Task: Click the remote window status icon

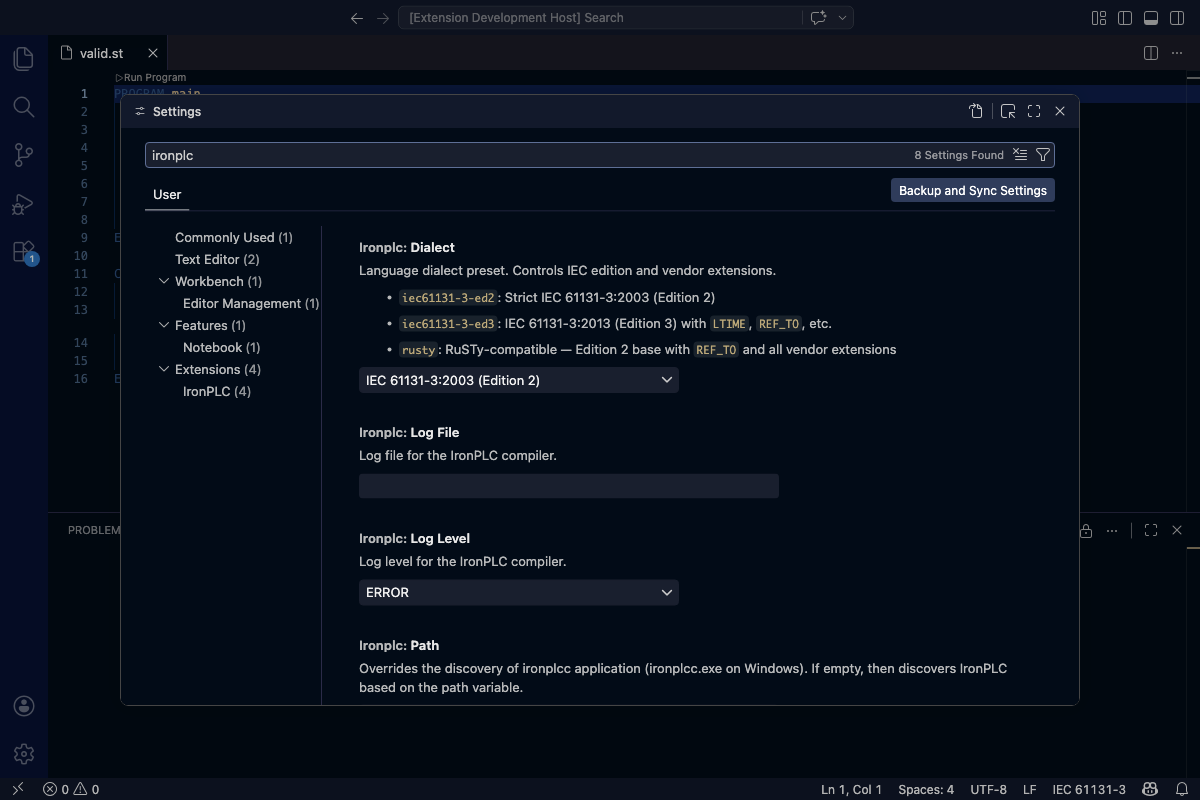Action: tap(17, 789)
